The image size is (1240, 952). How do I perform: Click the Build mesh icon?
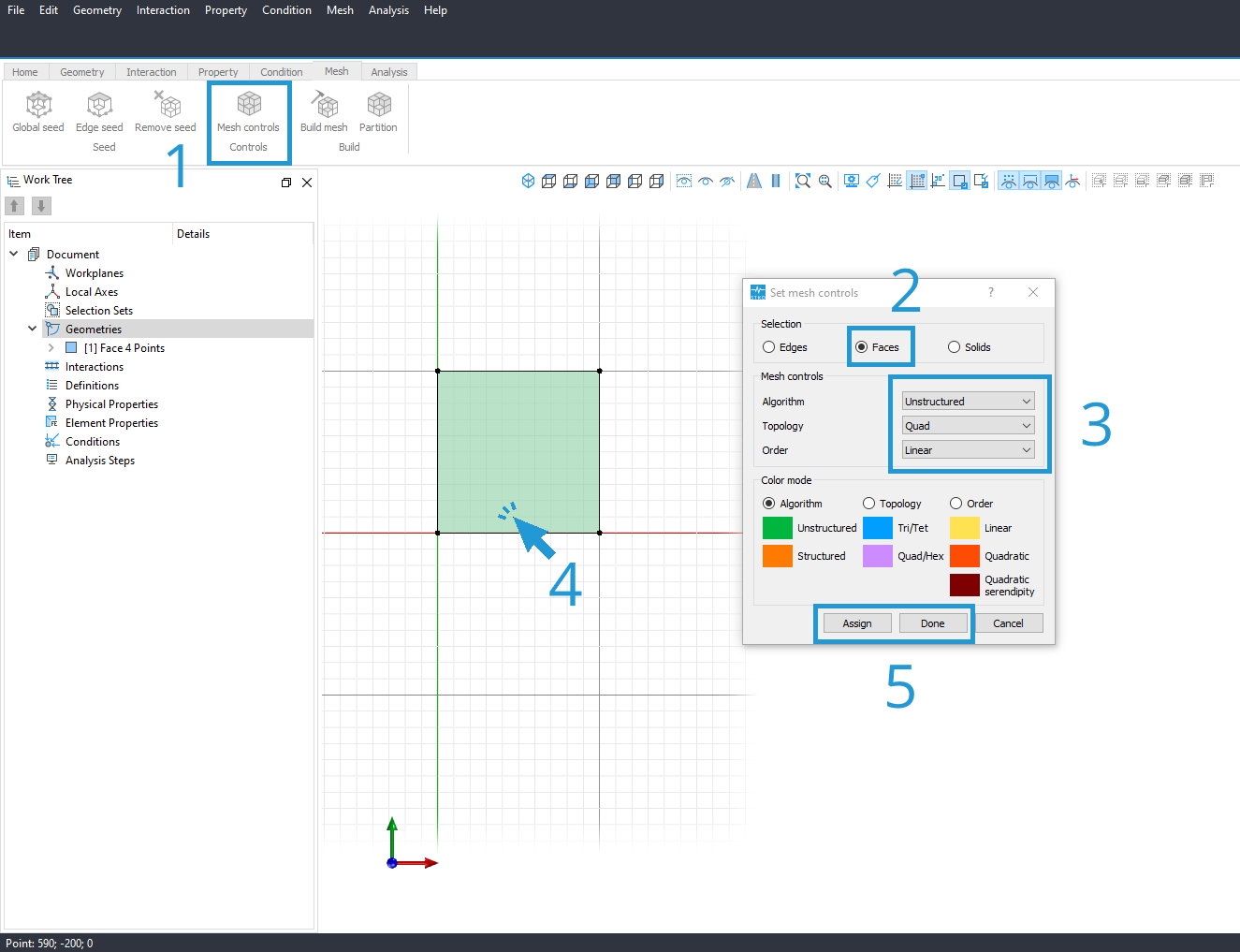point(324,104)
